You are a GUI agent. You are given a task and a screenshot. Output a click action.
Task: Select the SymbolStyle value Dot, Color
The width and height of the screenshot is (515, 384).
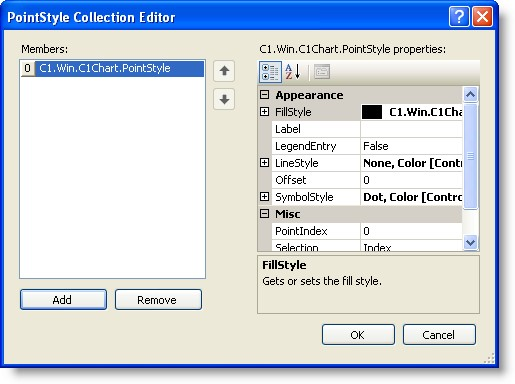click(411, 197)
